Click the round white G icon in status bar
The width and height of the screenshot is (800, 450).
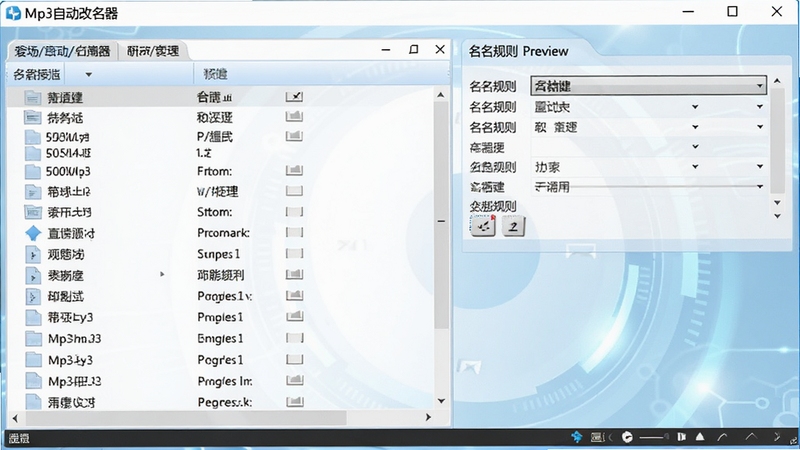(627, 437)
